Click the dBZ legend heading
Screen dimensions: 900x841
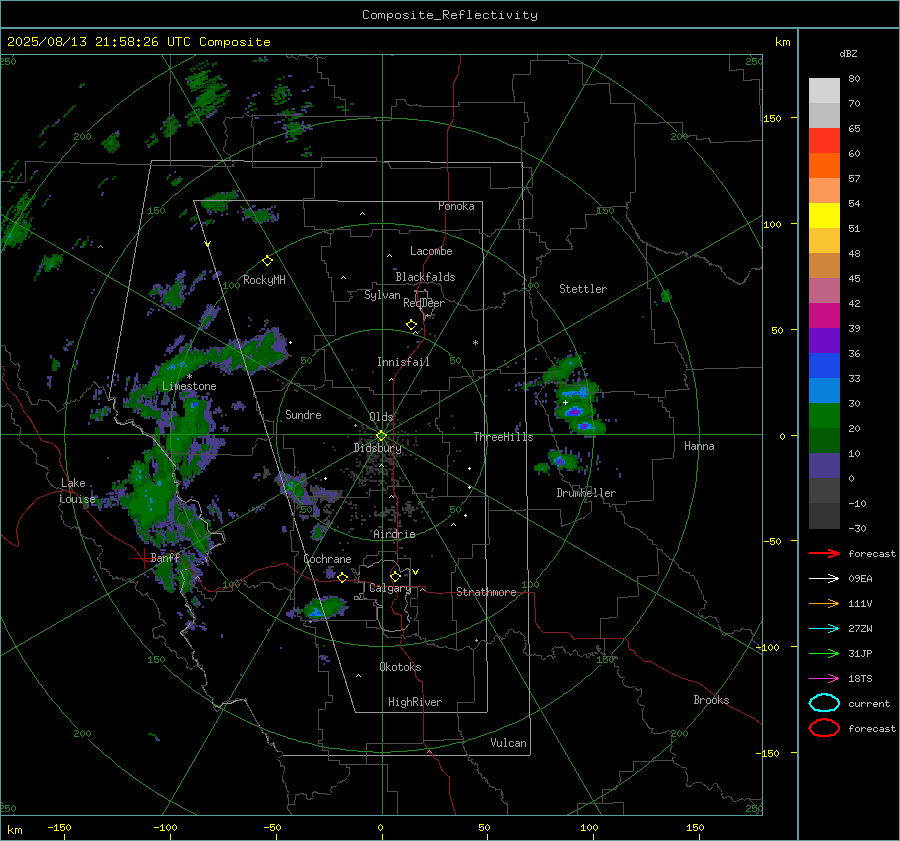pos(848,53)
